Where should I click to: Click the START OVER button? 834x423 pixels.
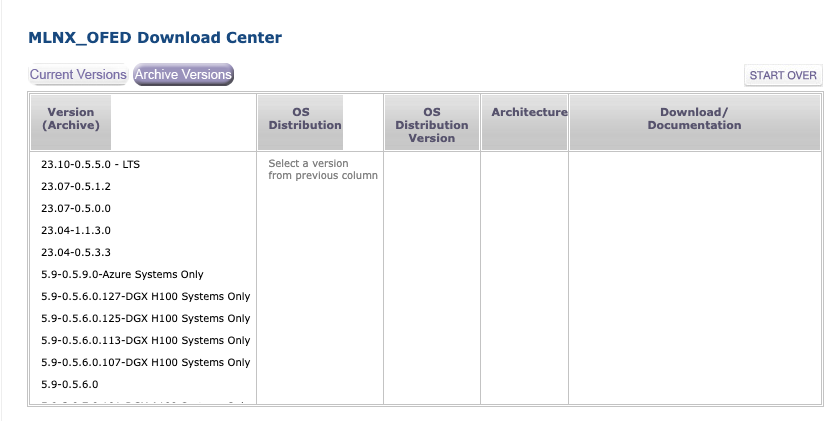[783, 76]
